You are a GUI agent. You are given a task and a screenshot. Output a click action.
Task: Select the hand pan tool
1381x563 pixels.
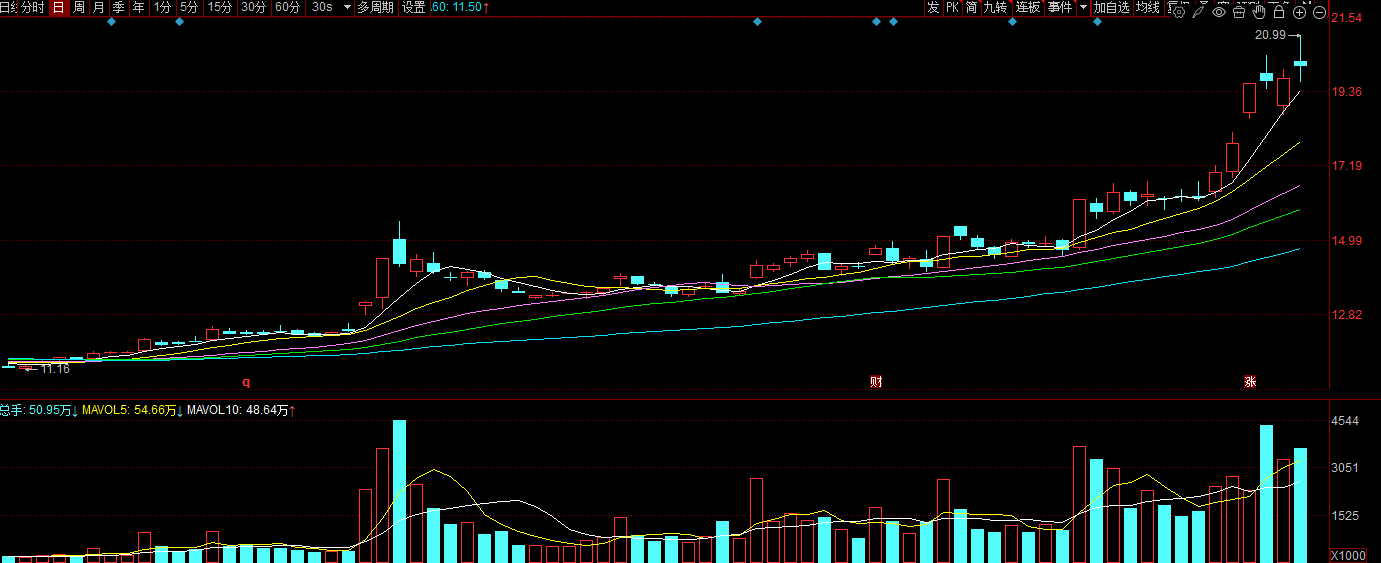[1259, 12]
